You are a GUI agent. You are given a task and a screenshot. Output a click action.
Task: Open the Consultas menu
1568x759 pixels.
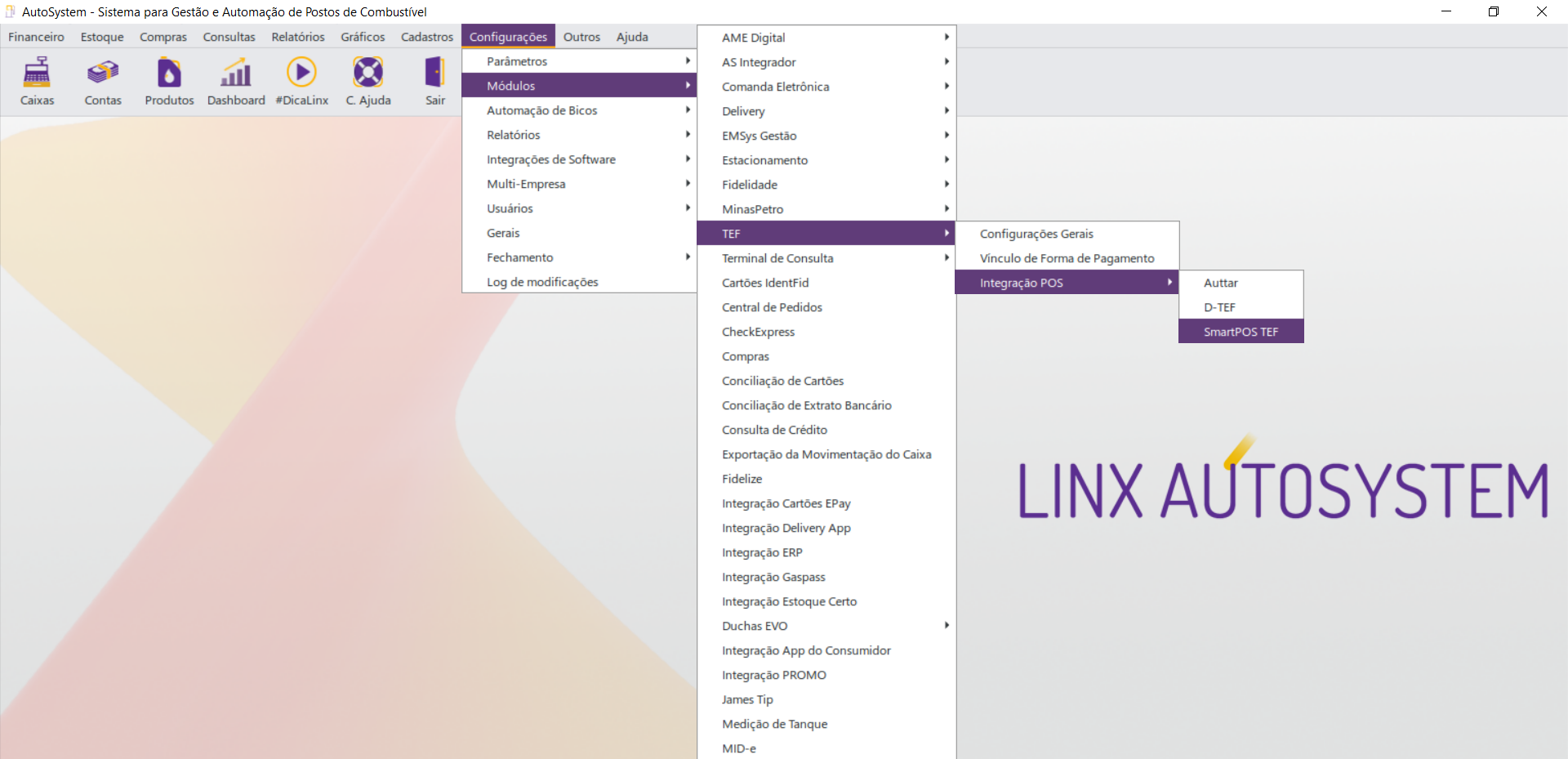229,37
